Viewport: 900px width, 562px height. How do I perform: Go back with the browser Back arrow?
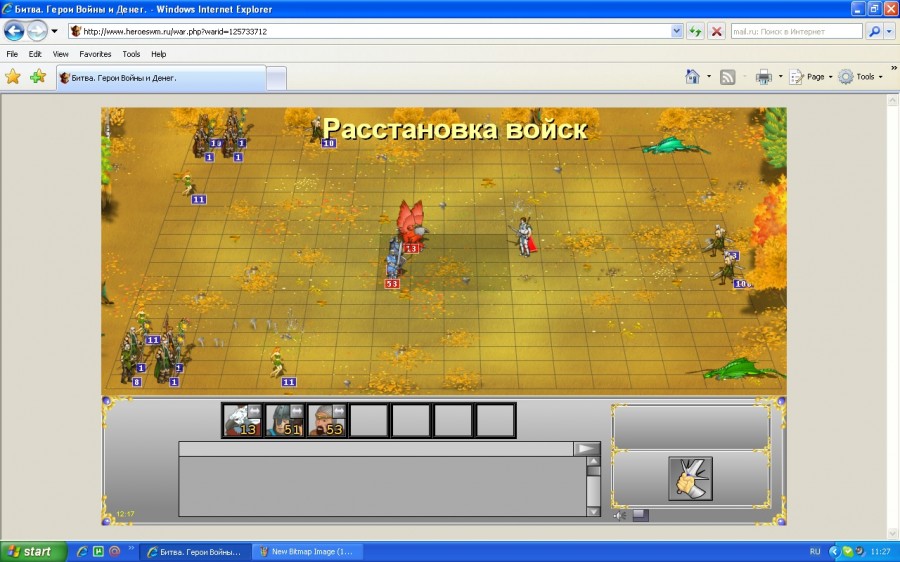(x=14, y=31)
